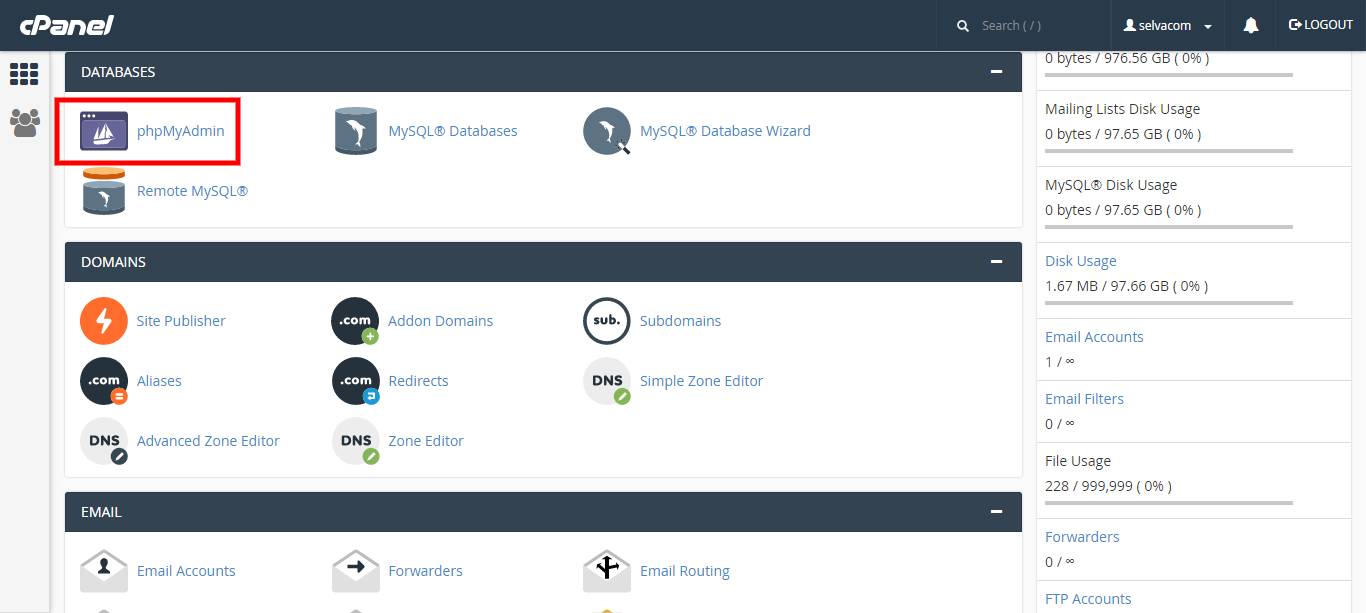Open the Advanced Zone Editor link

pyautogui.click(x=208, y=441)
